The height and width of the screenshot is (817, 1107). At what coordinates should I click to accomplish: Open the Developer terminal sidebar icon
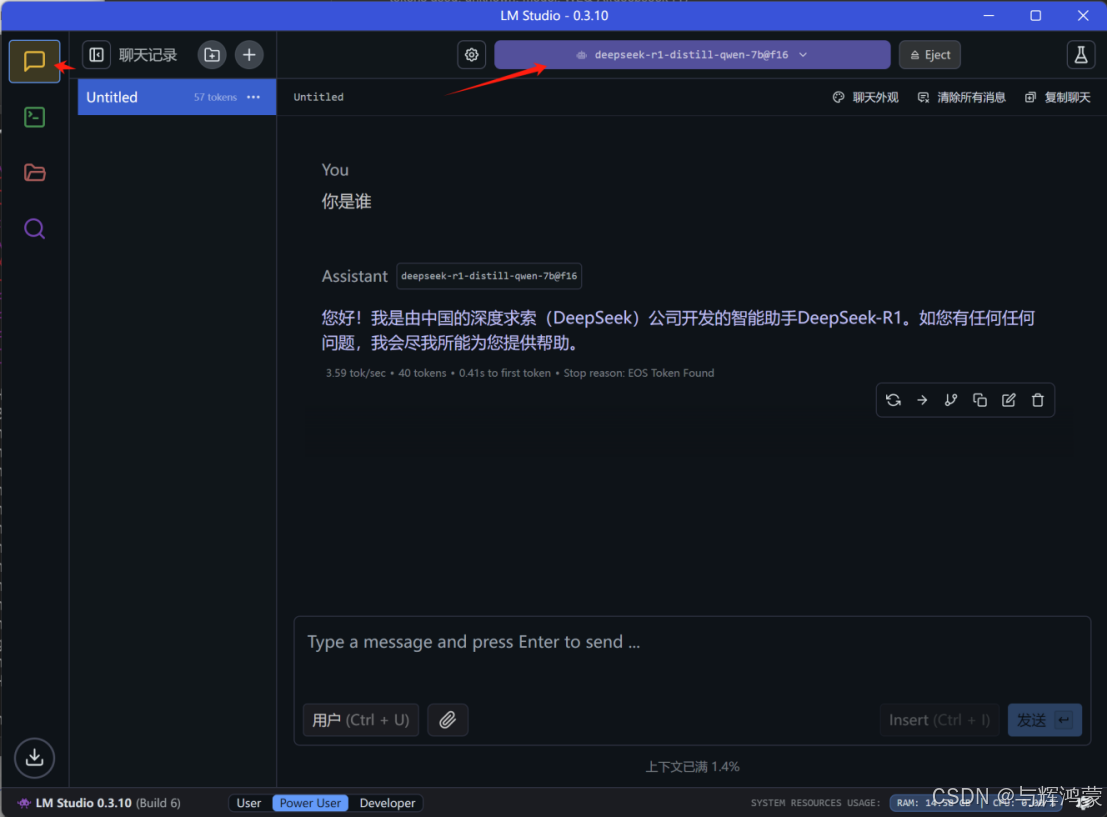coord(35,117)
